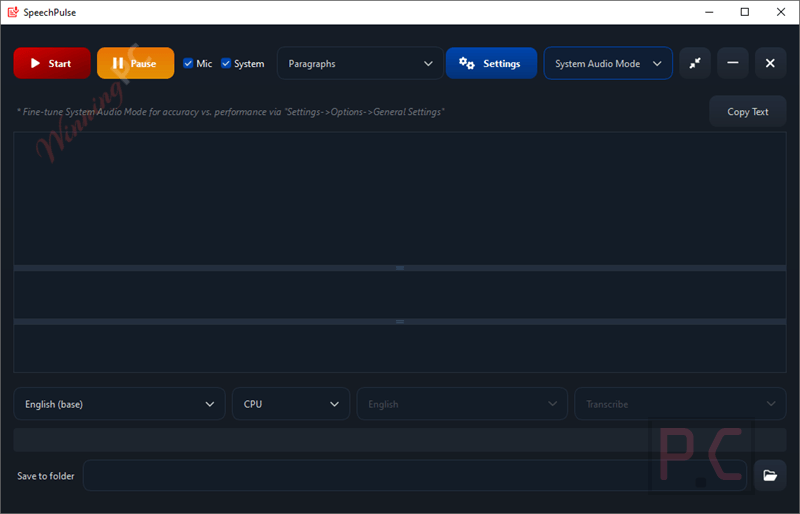Expand the Paragraphs dropdown
The width and height of the screenshot is (800, 514).
click(x=360, y=63)
